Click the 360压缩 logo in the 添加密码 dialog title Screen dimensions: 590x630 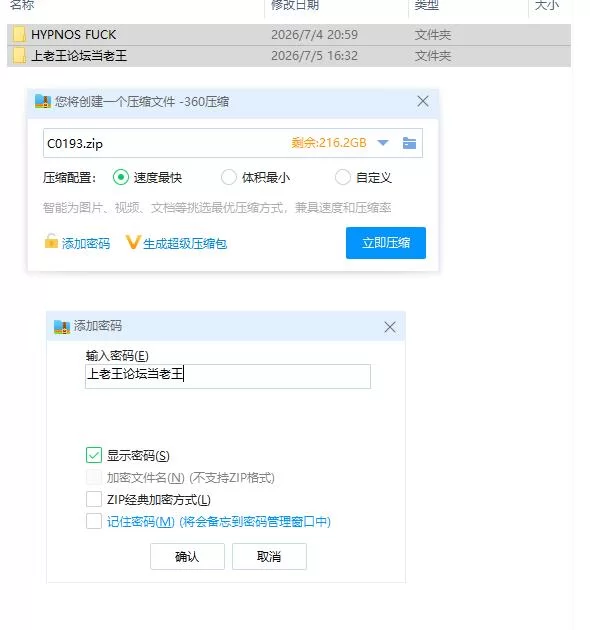coord(62,327)
